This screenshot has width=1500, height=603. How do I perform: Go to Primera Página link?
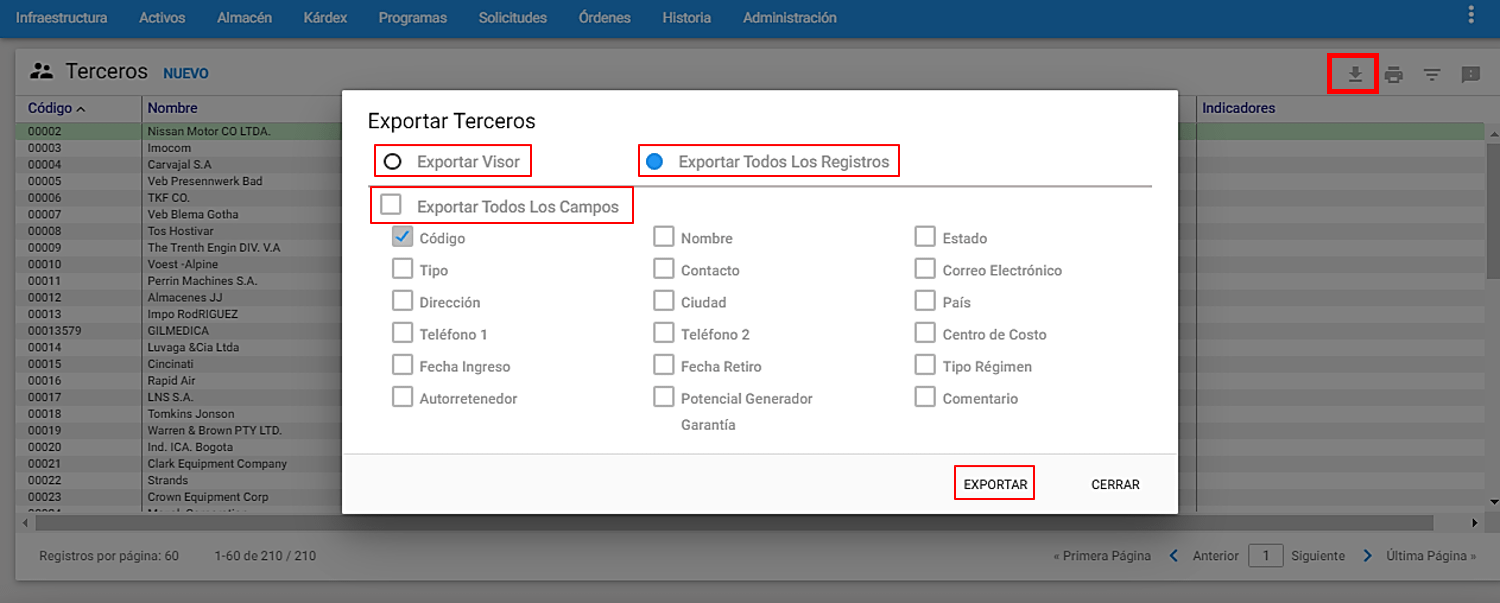[1102, 555]
